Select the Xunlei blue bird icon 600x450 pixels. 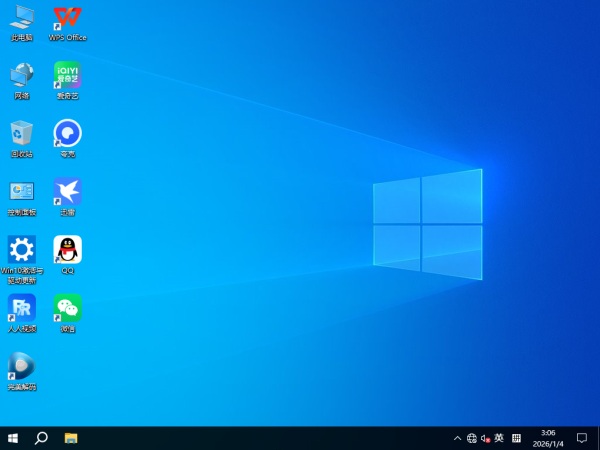tap(68, 191)
